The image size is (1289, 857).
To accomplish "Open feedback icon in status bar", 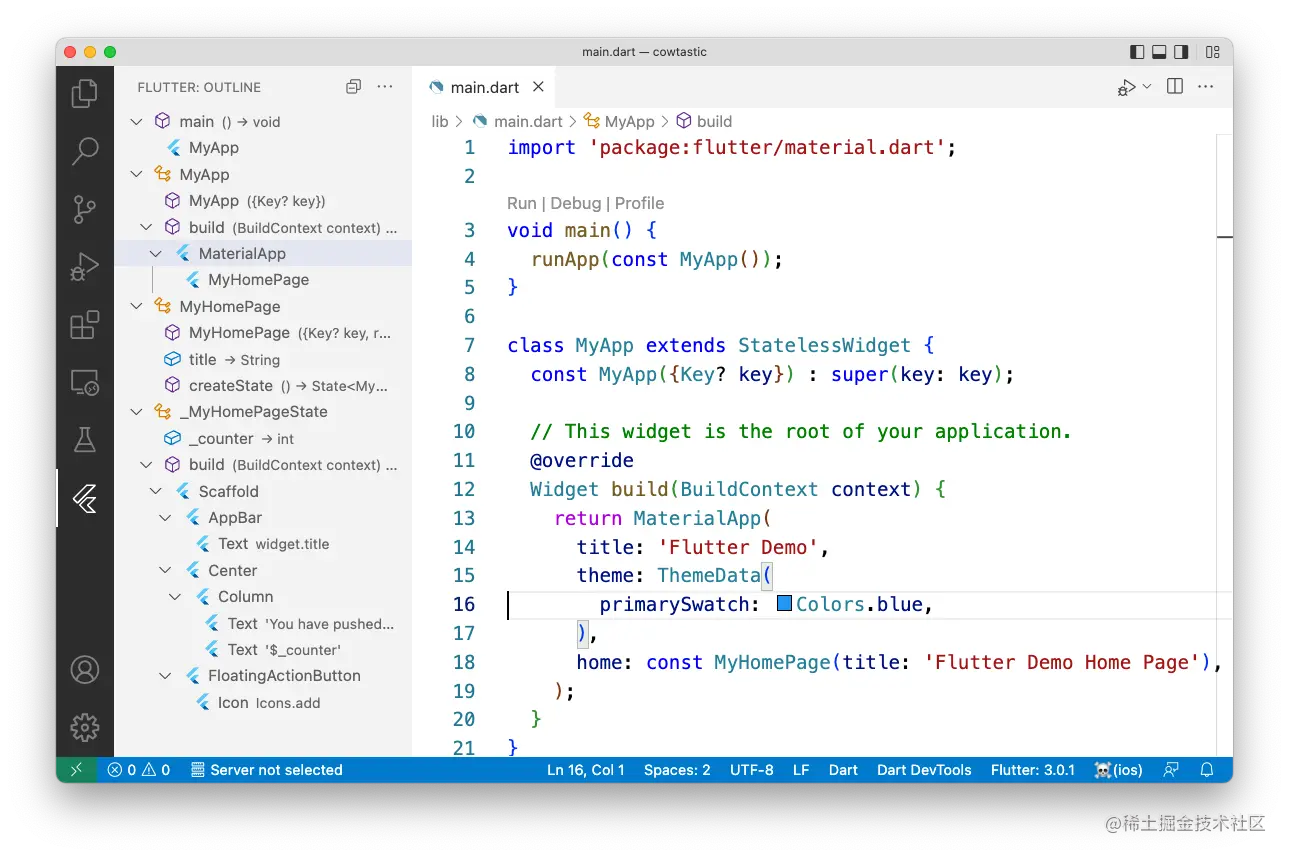I will click(x=1171, y=770).
